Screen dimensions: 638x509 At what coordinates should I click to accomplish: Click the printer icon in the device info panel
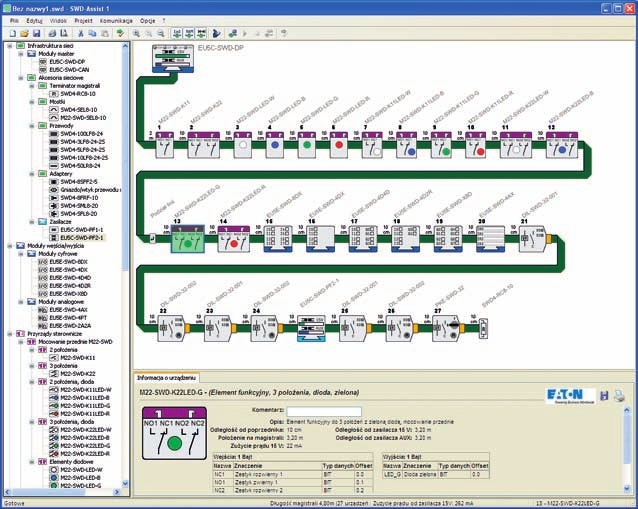[619, 395]
